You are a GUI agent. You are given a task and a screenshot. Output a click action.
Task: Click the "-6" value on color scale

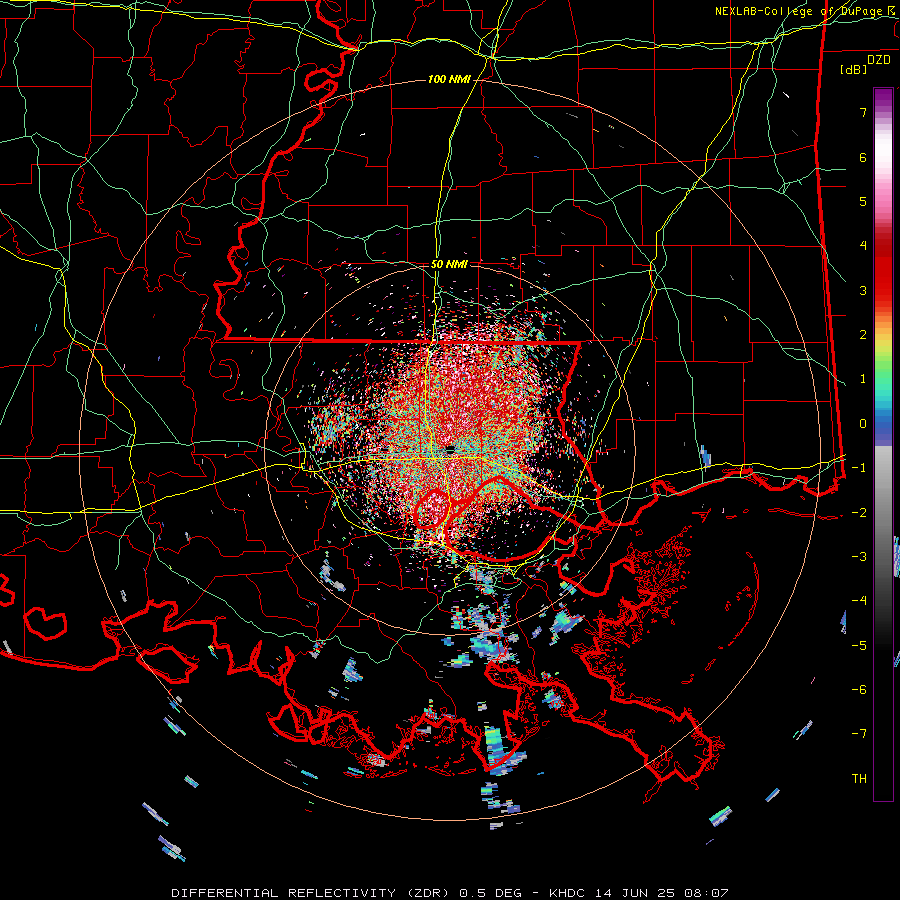point(859,690)
